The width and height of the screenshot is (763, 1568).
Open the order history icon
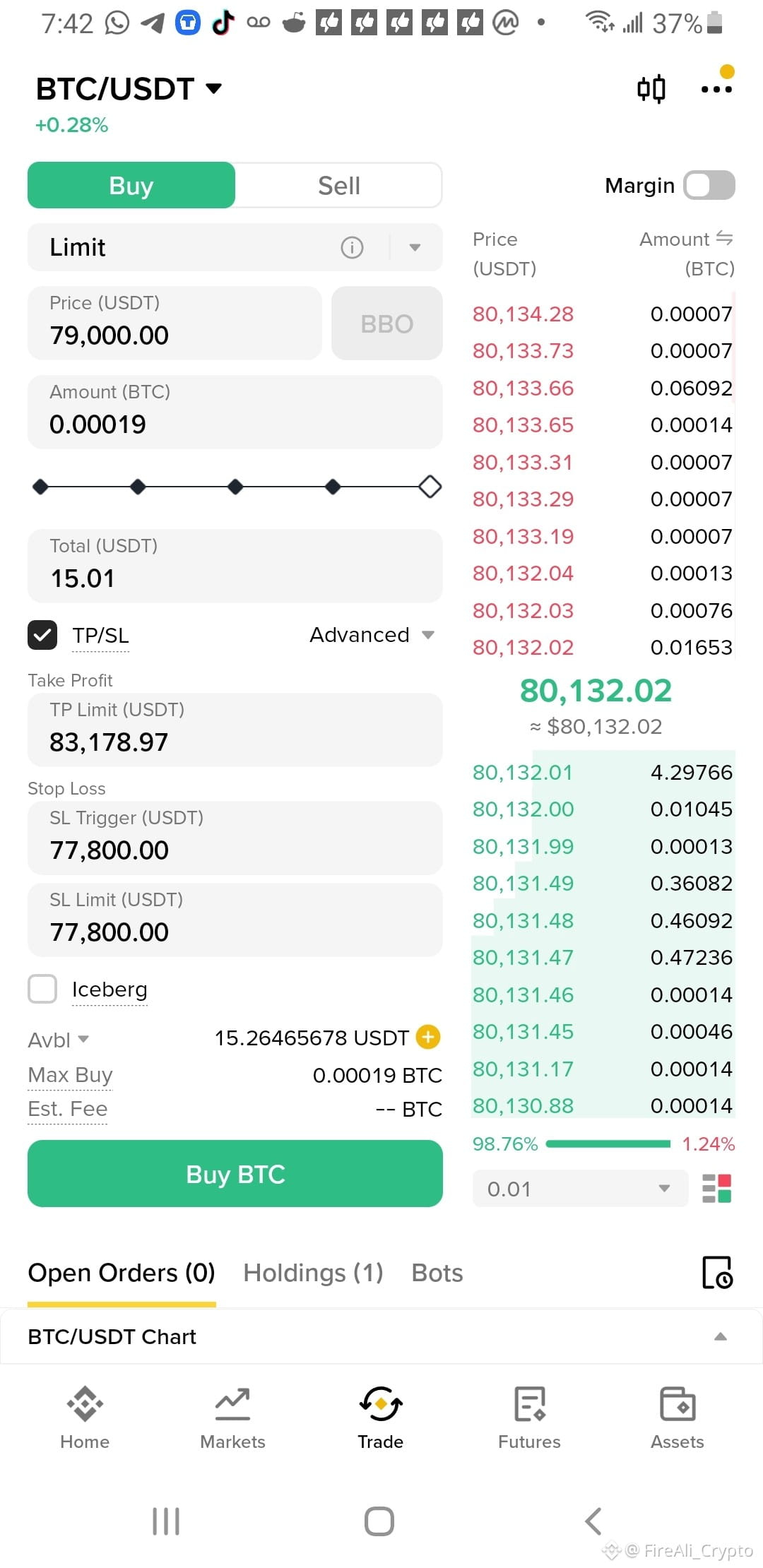tap(718, 1272)
